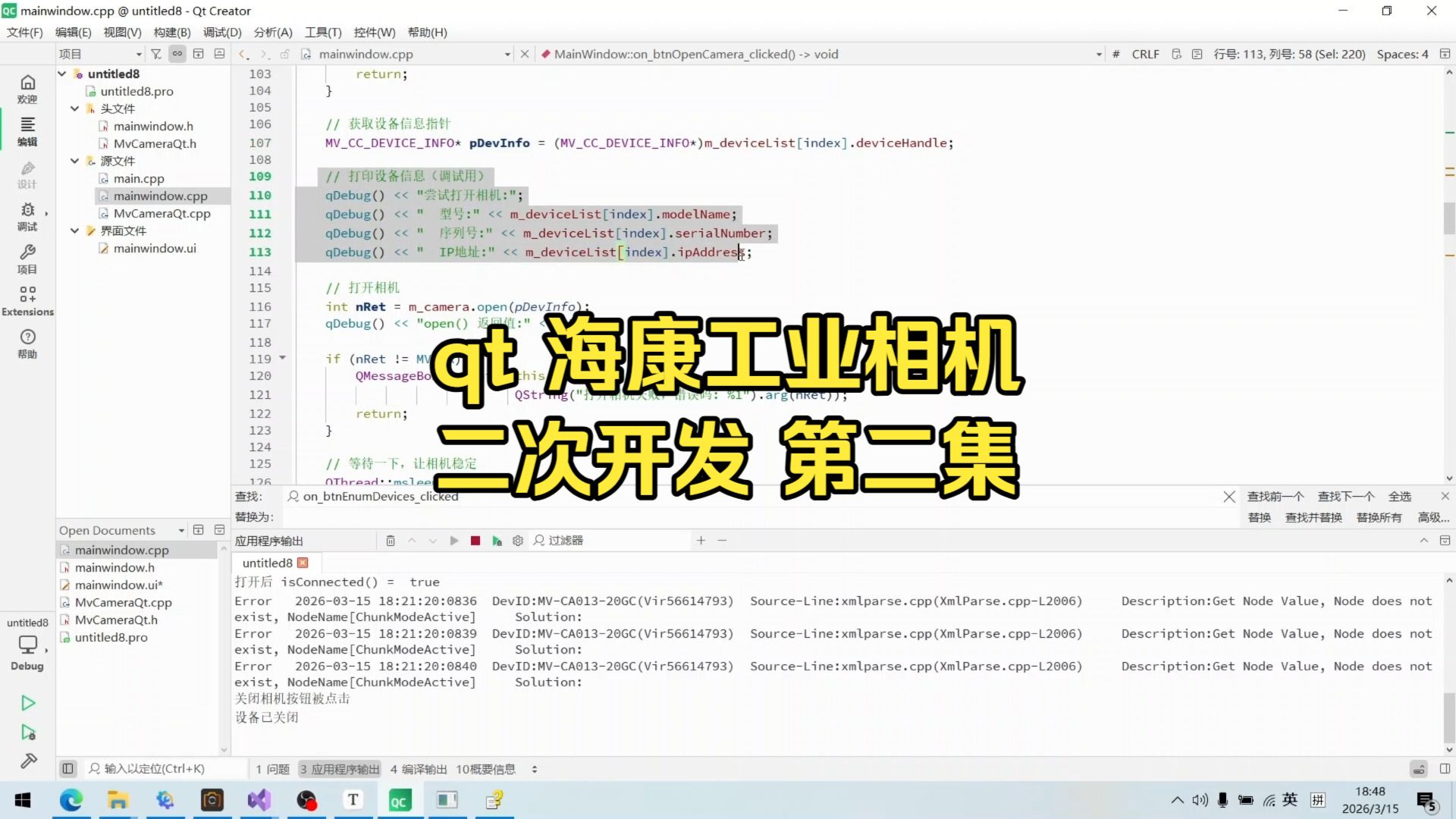
Task: Open Visual Studio from the taskbar
Action: click(x=259, y=800)
